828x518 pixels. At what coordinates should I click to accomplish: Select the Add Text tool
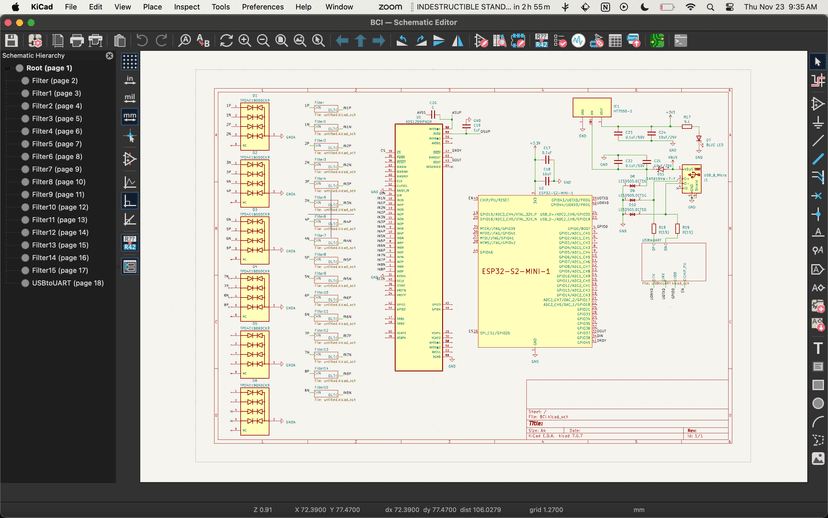818,348
